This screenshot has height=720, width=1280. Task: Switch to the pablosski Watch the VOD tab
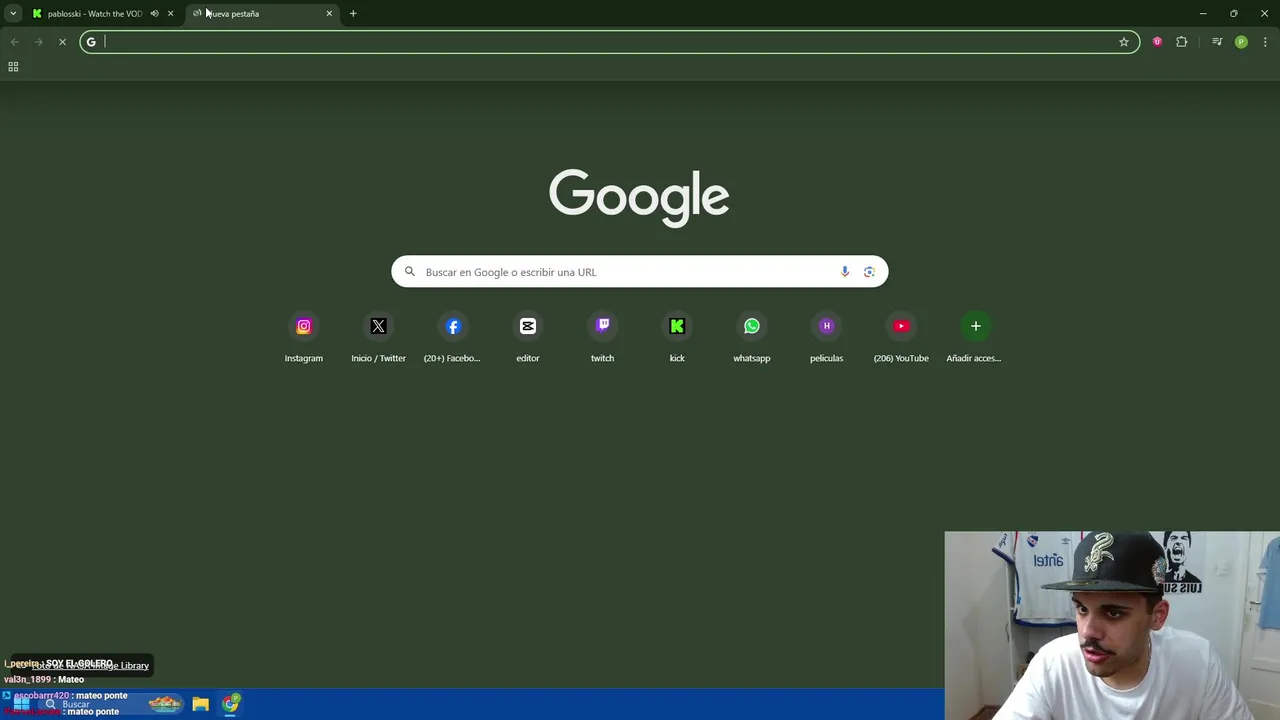tap(95, 14)
